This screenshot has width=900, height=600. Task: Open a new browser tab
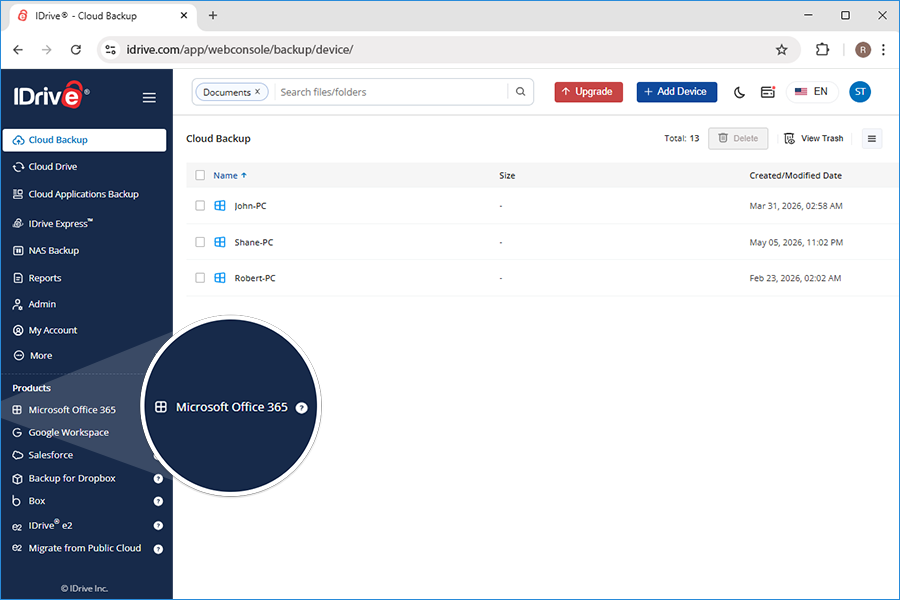pyautogui.click(x=213, y=16)
